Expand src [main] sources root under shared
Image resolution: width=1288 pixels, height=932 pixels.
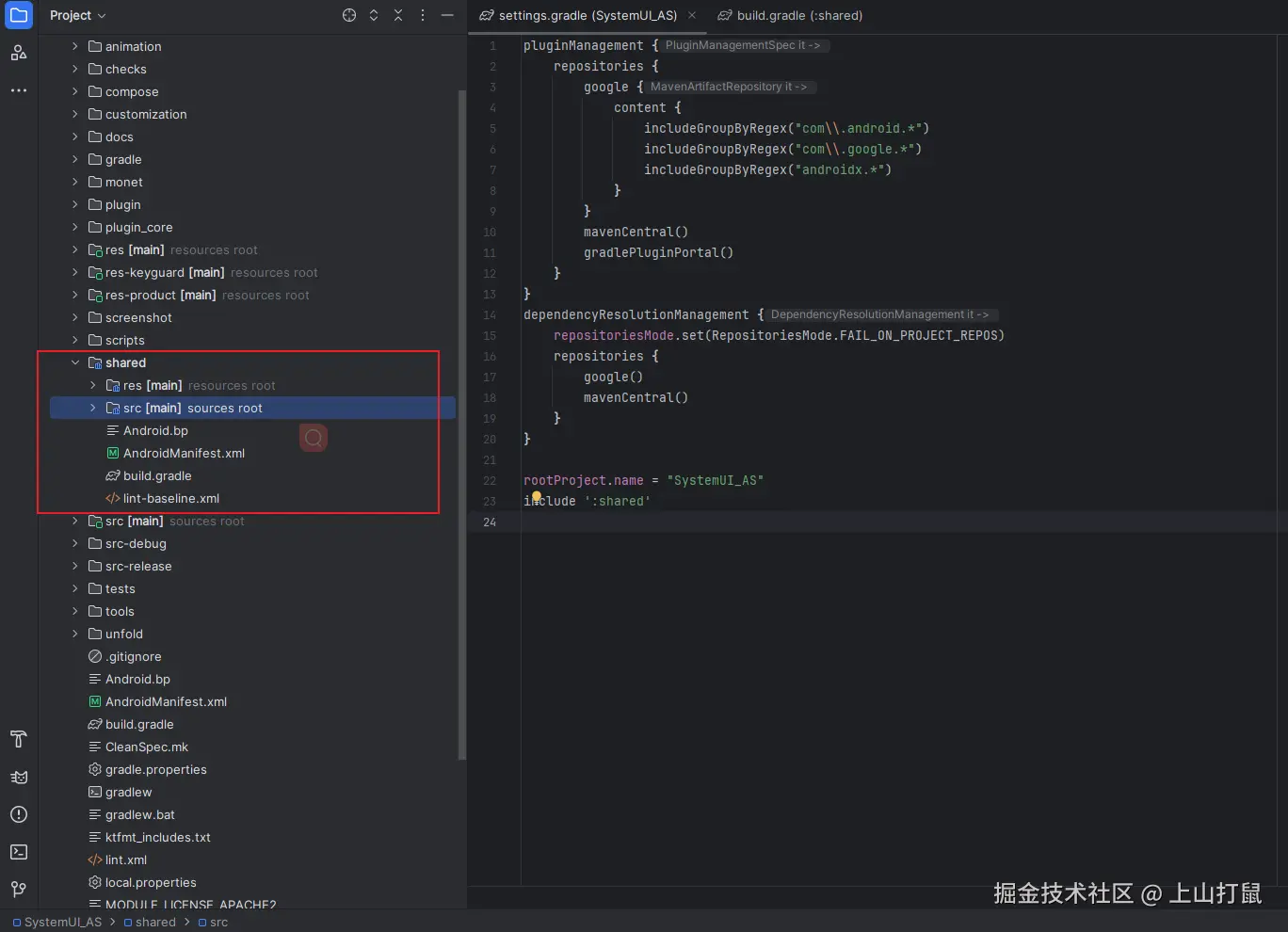pyautogui.click(x=93, y=408)
